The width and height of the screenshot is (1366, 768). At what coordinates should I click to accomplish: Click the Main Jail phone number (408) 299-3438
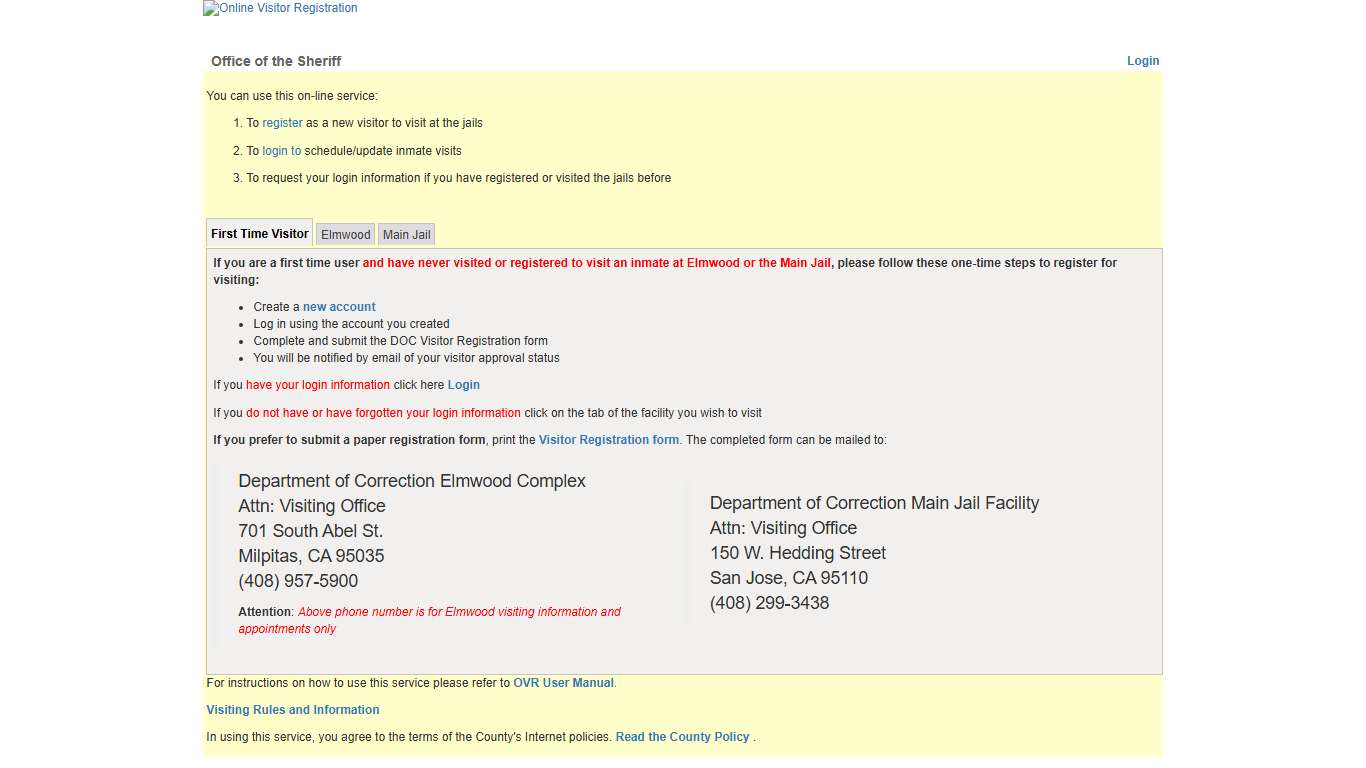click(x=769, y=603)
